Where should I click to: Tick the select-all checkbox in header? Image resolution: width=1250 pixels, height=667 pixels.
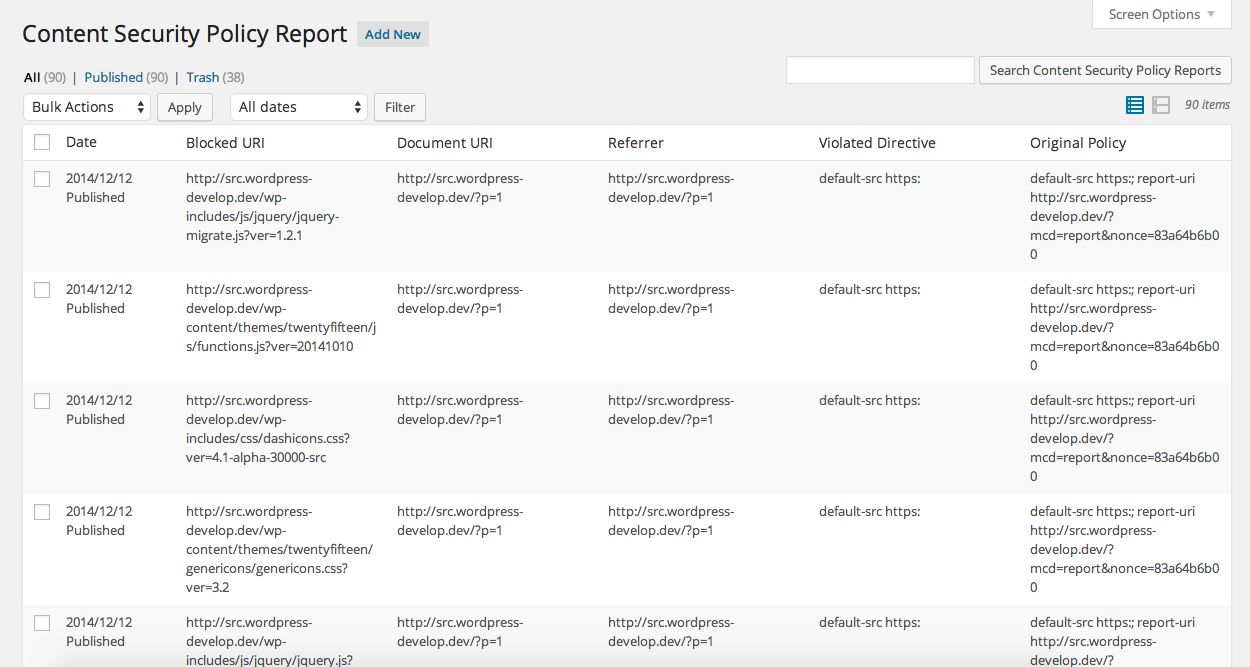pos(42,142)
